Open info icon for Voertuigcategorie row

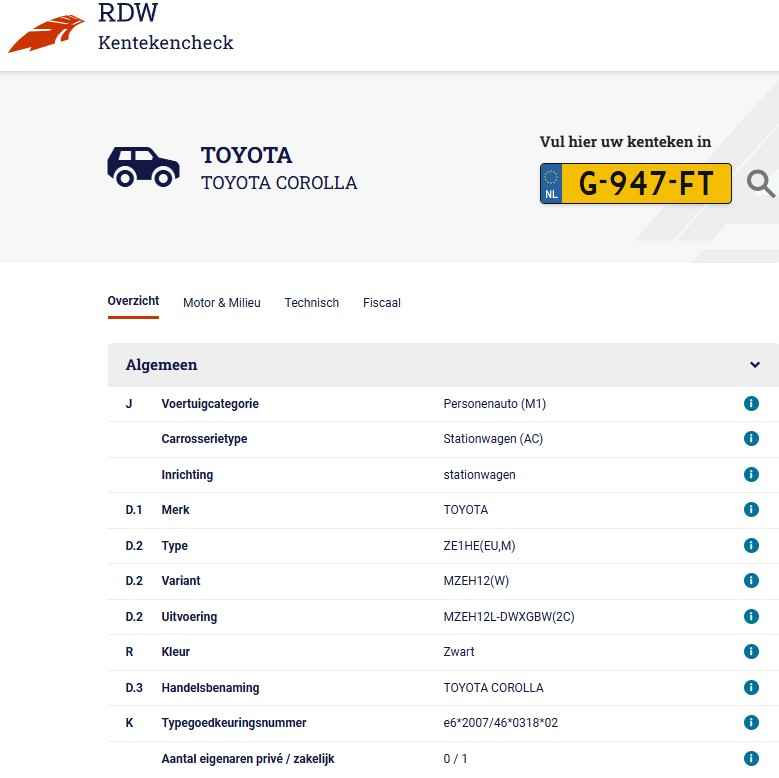pyautogui.click(x=751, y=404)
